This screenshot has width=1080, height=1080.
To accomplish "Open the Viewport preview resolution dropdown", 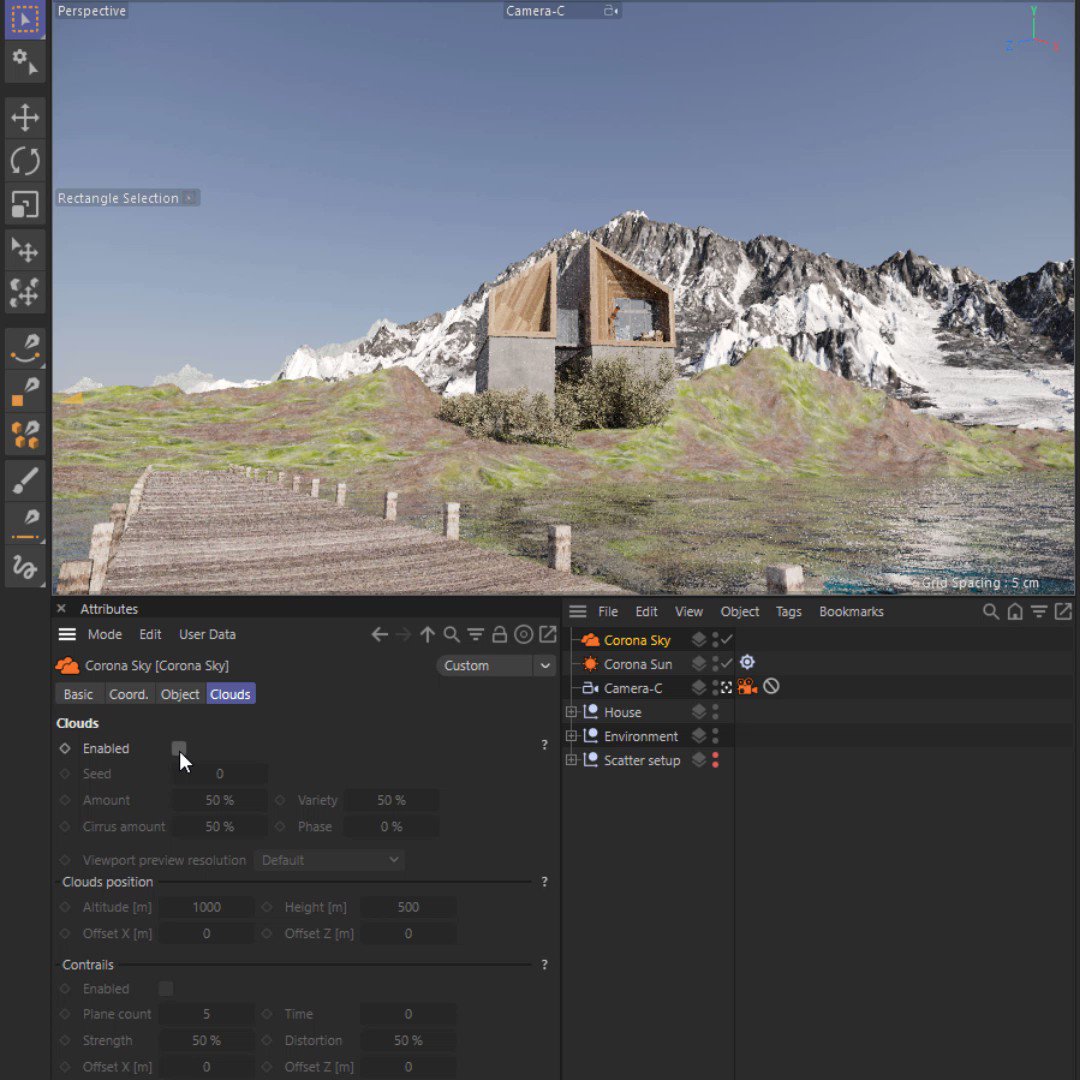I will [329, 860].
